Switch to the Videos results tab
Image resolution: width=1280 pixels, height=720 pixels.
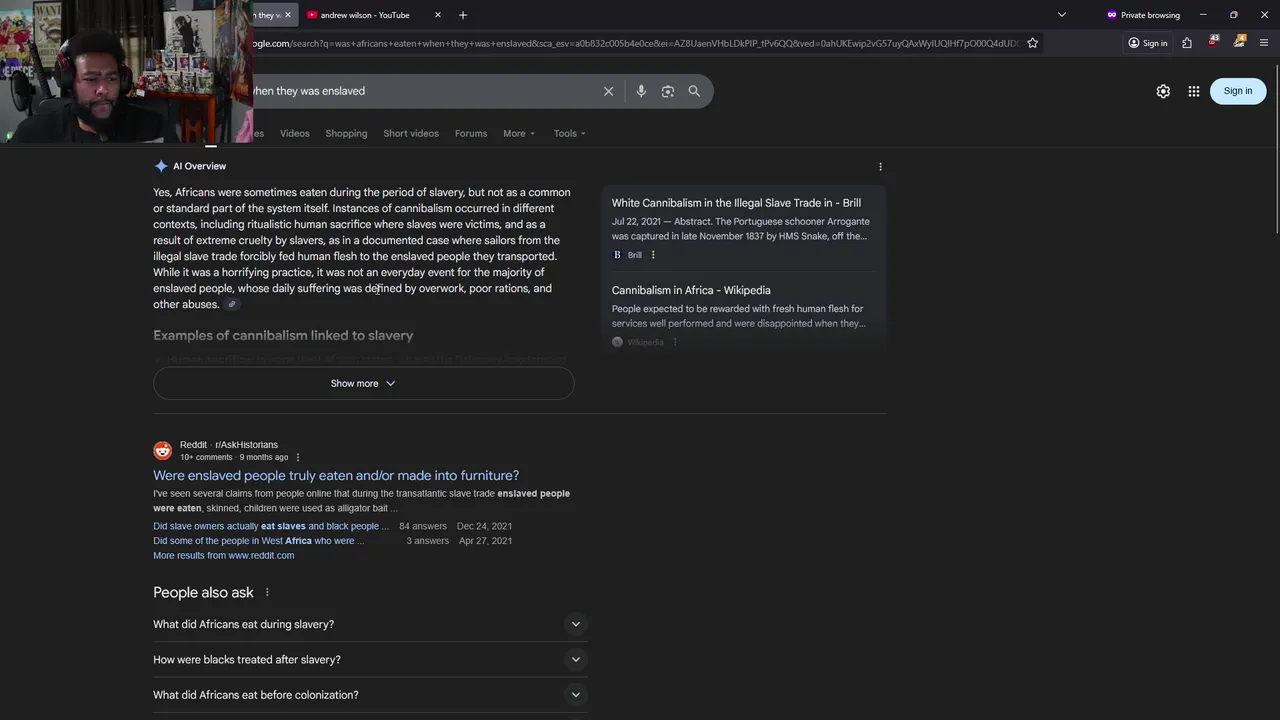pos(295,133)
